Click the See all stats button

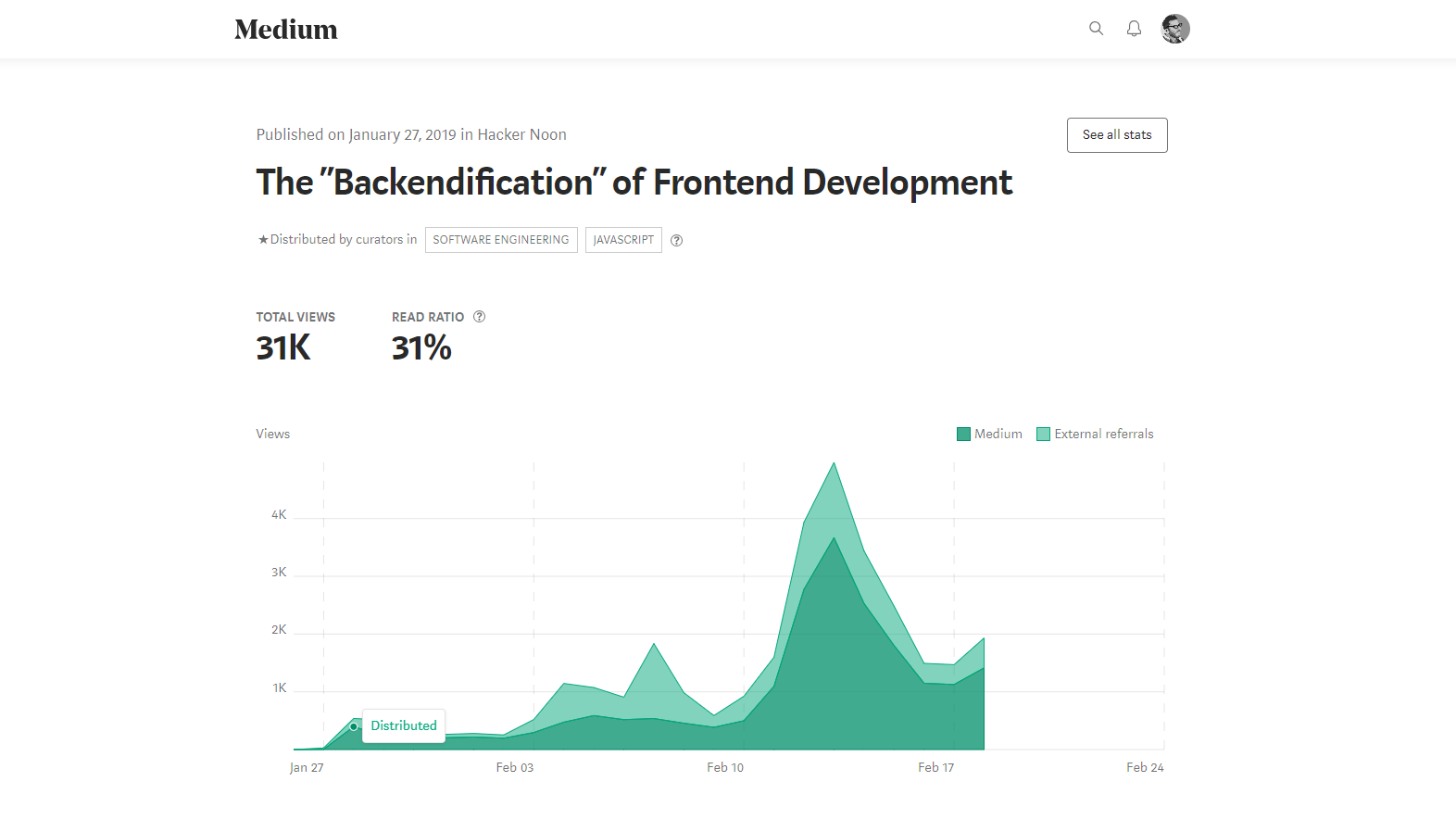pos(1117,135)
